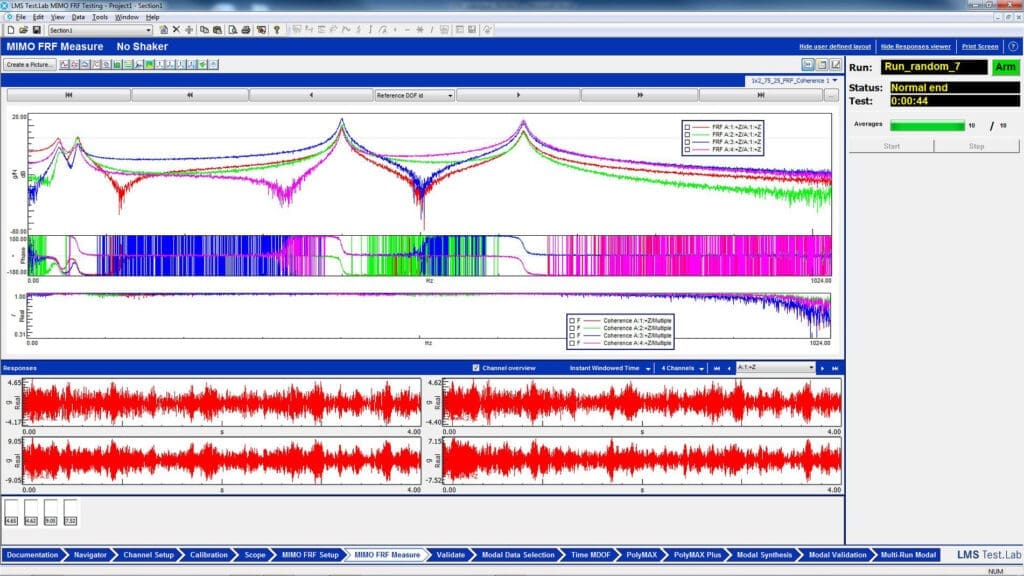
Task: Check the Coherence A:4:+Z/Multiple legend box
Action: [571, 343]
